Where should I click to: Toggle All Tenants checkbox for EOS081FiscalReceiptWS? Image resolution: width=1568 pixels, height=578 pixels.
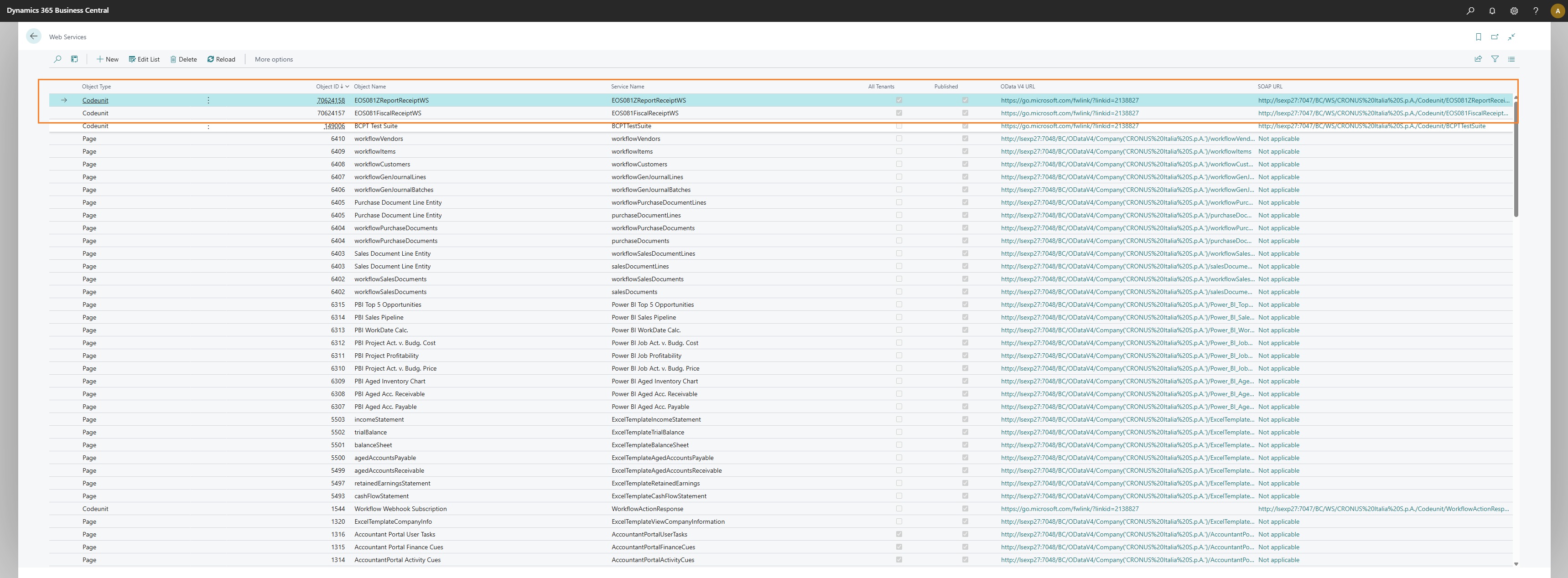click(x=899, y=113)
